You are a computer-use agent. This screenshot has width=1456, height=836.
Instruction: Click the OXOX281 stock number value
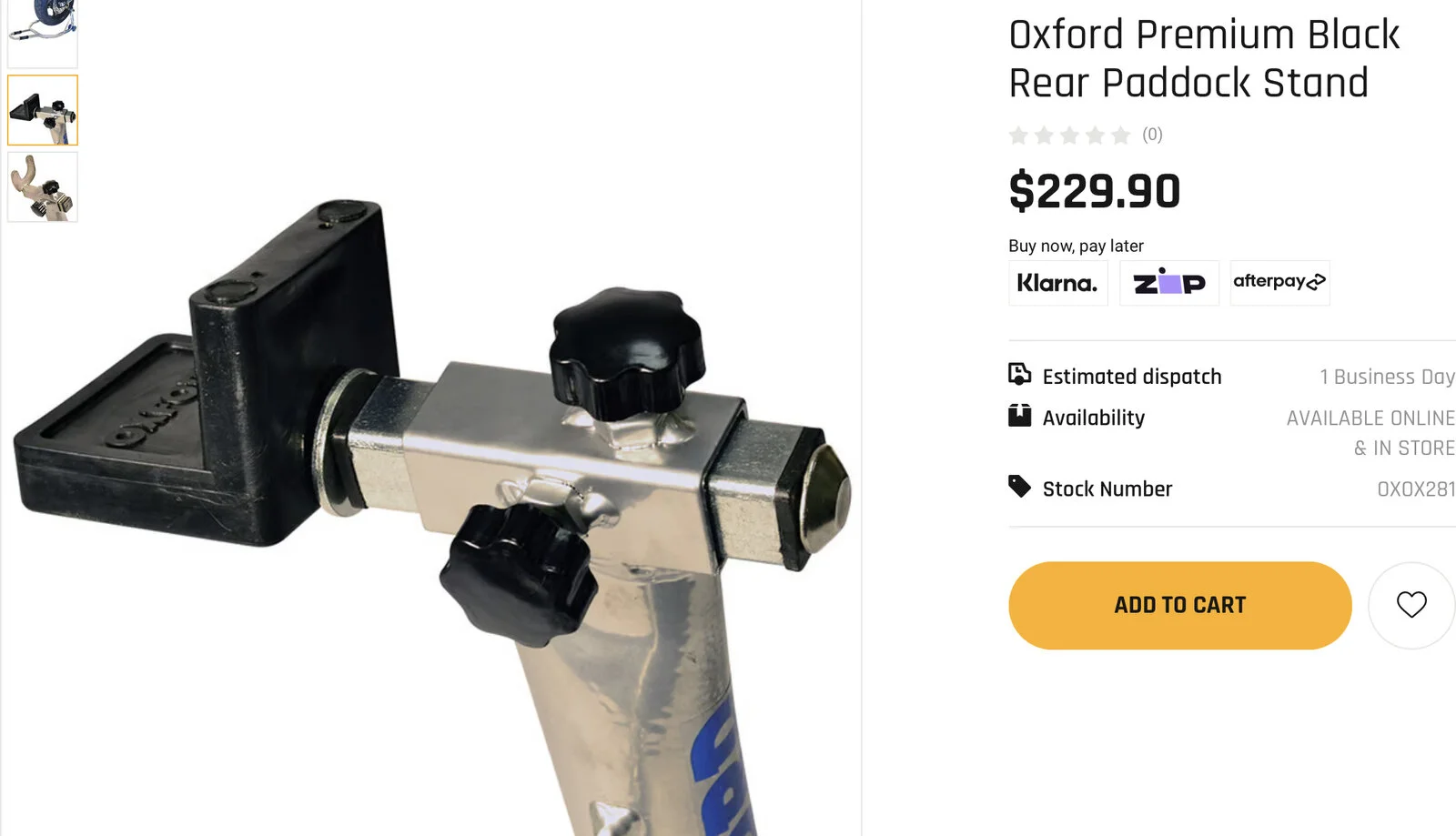coord(1416,489)
